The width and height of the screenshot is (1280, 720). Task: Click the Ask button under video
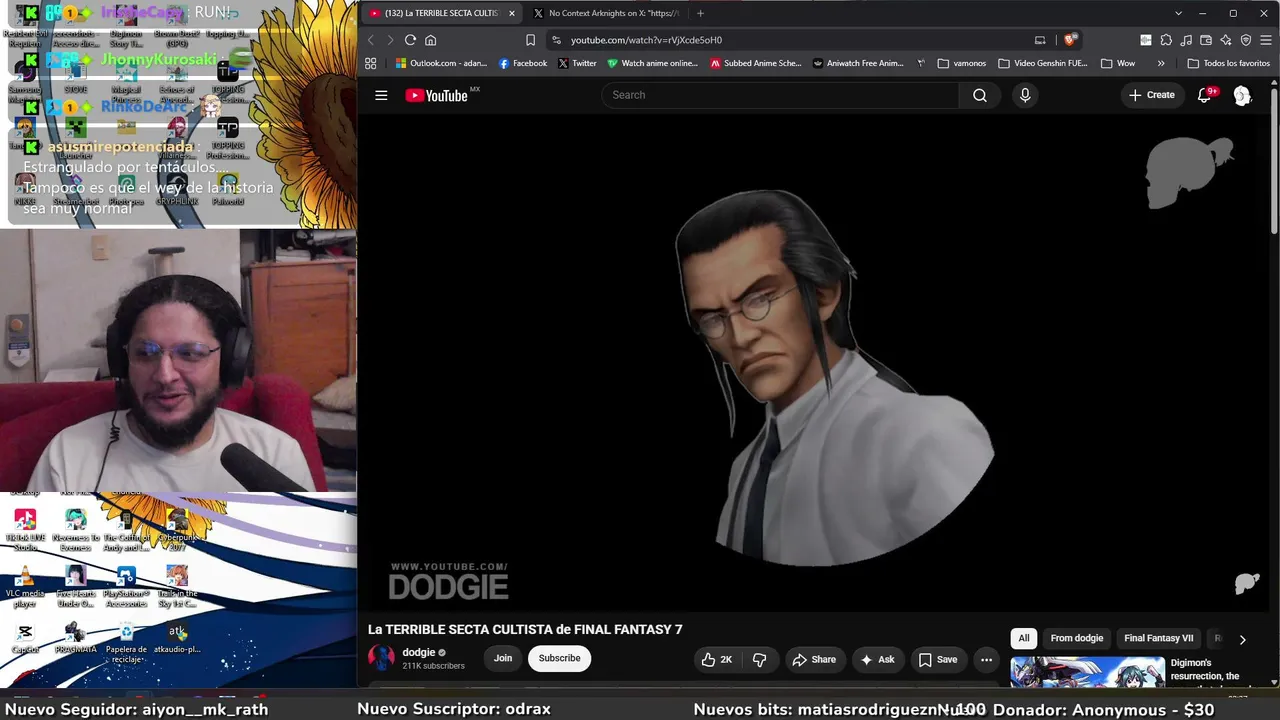877,660
